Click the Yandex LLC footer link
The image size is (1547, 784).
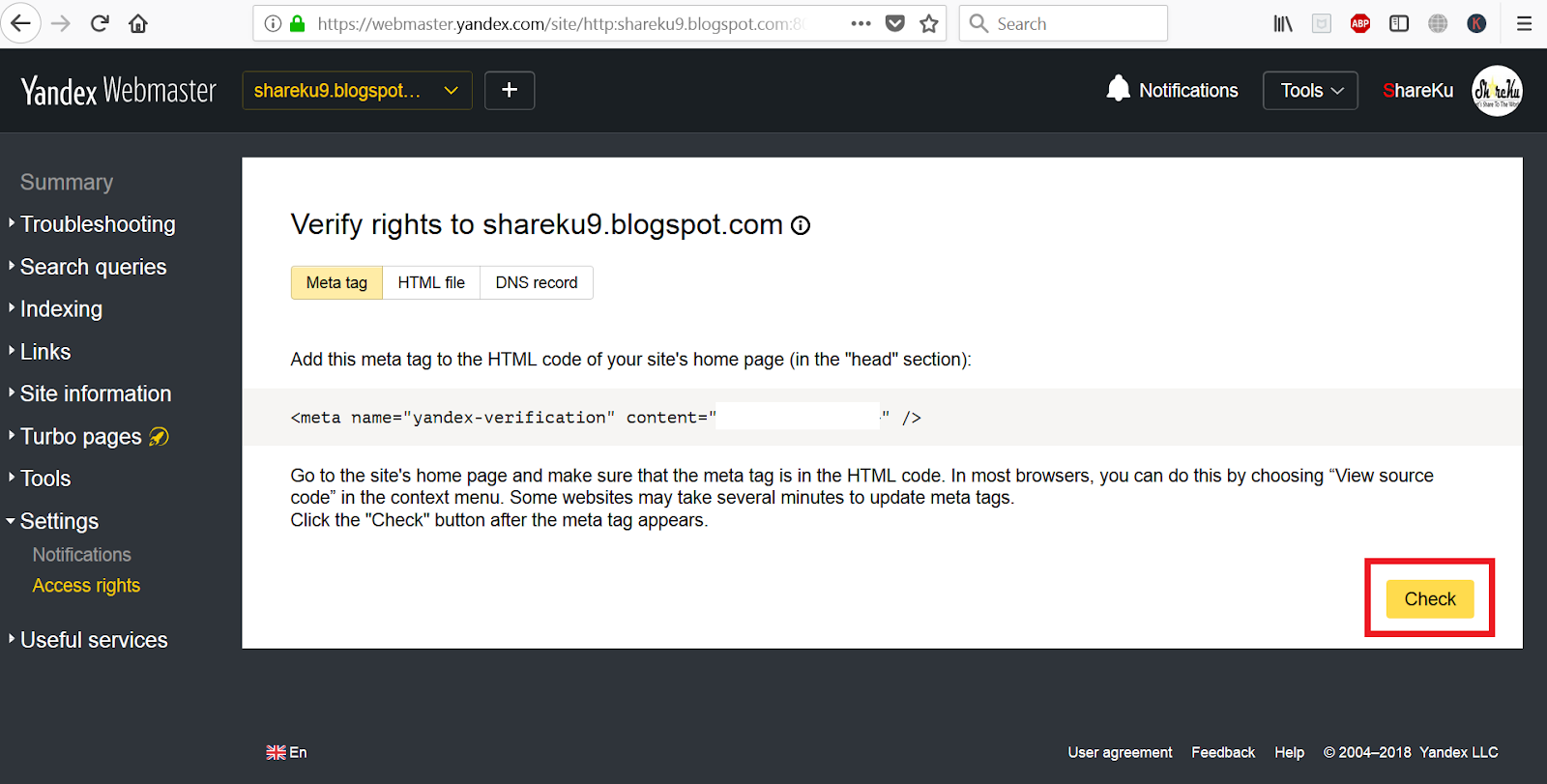coord(1459,752)
